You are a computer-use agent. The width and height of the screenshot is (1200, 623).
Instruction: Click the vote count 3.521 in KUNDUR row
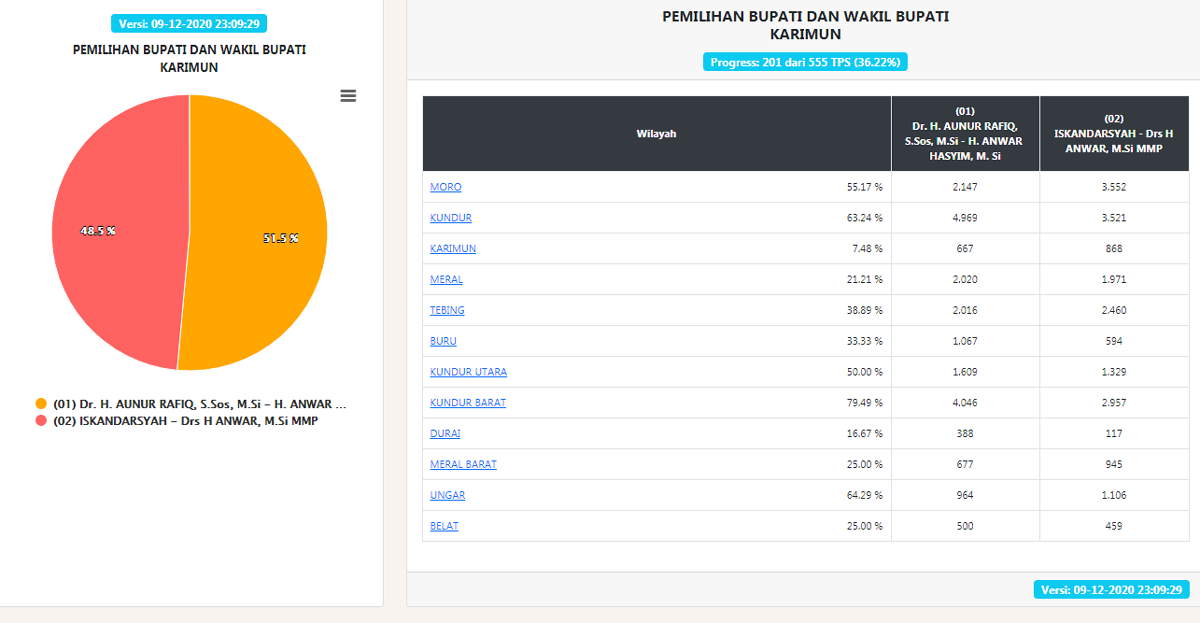coord(1114,218)
